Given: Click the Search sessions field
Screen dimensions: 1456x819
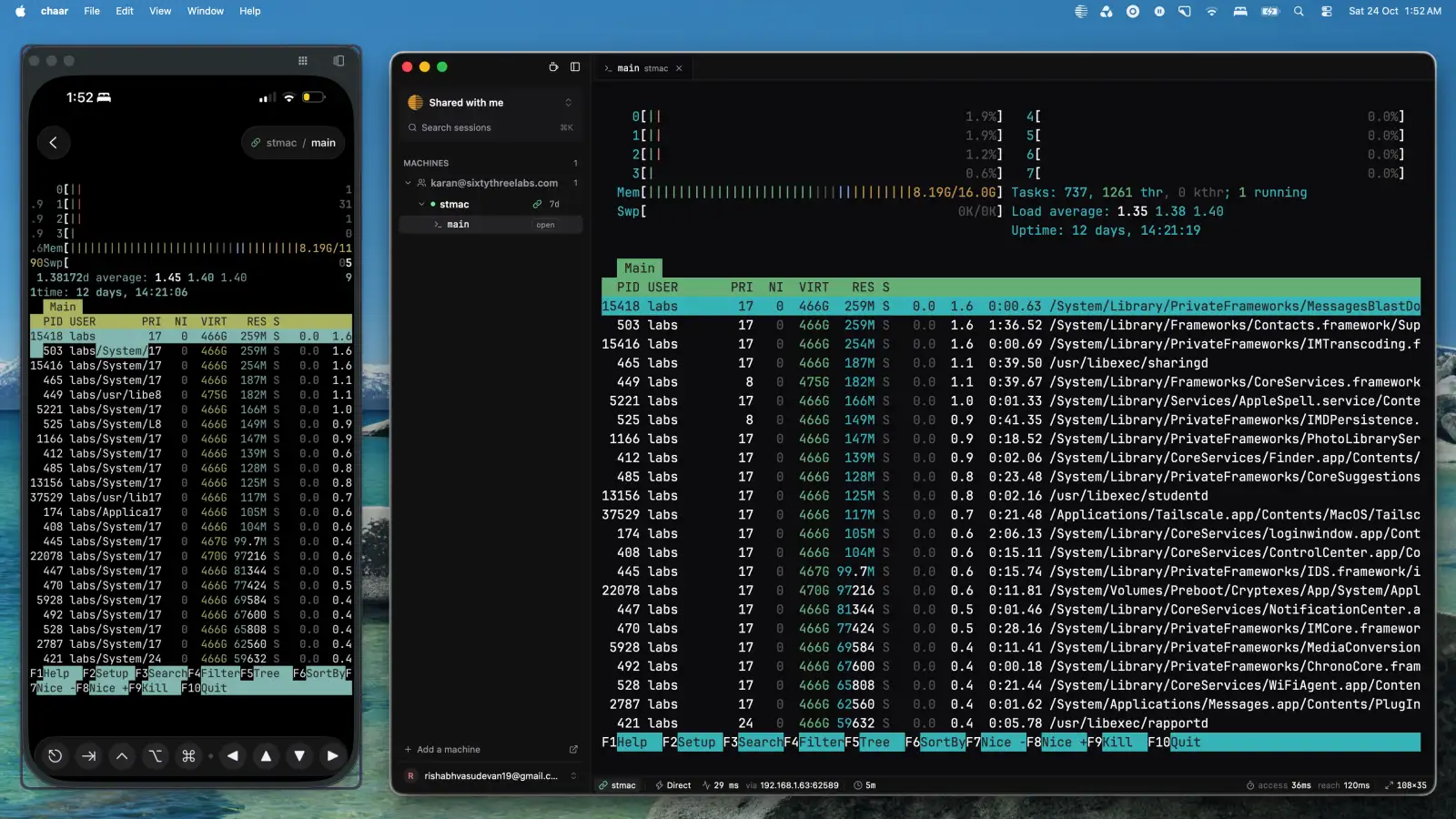Looking at the screenshot, I should pyautogui.click(x=490, y=127).
